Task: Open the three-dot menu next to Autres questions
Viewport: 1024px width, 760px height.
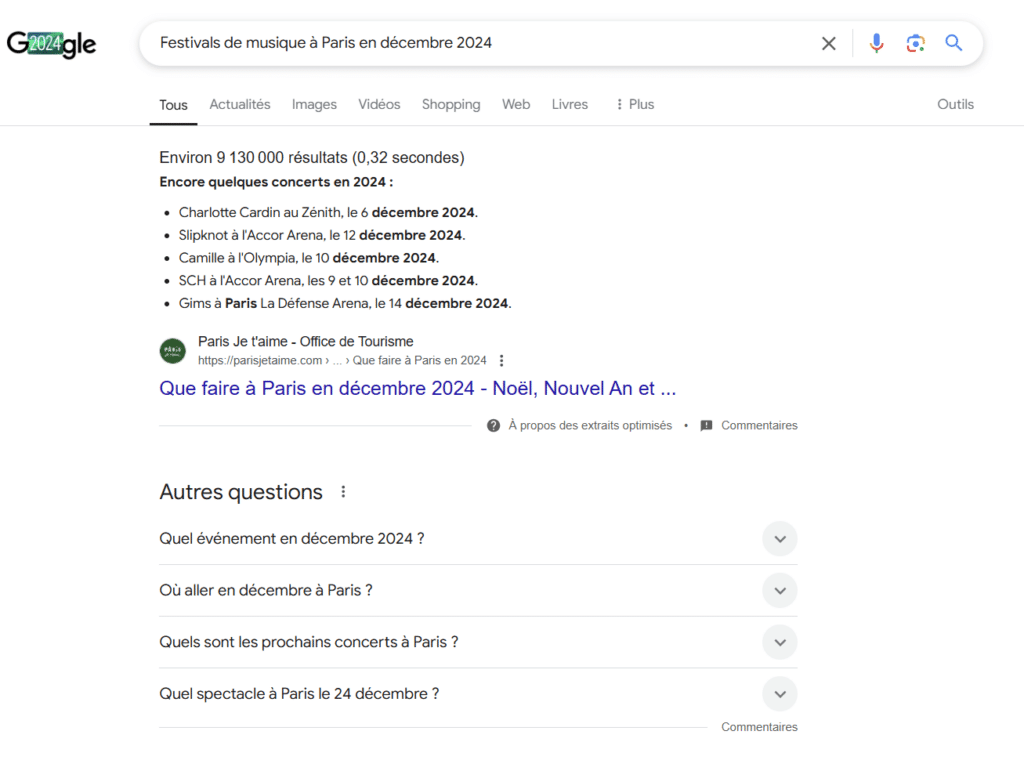Action: click(x=344, y=492)
